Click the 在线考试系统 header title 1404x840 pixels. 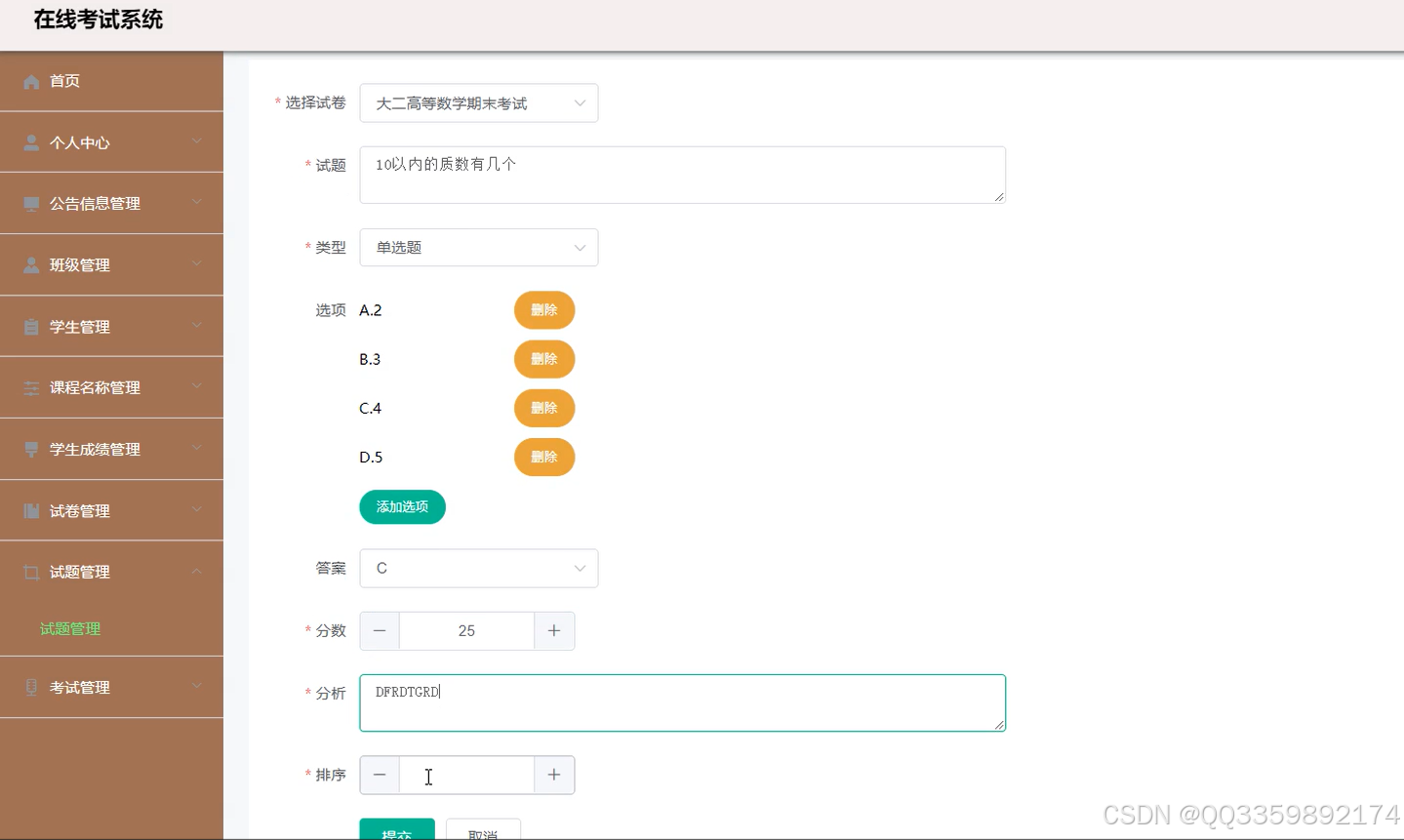click(99, 20)
